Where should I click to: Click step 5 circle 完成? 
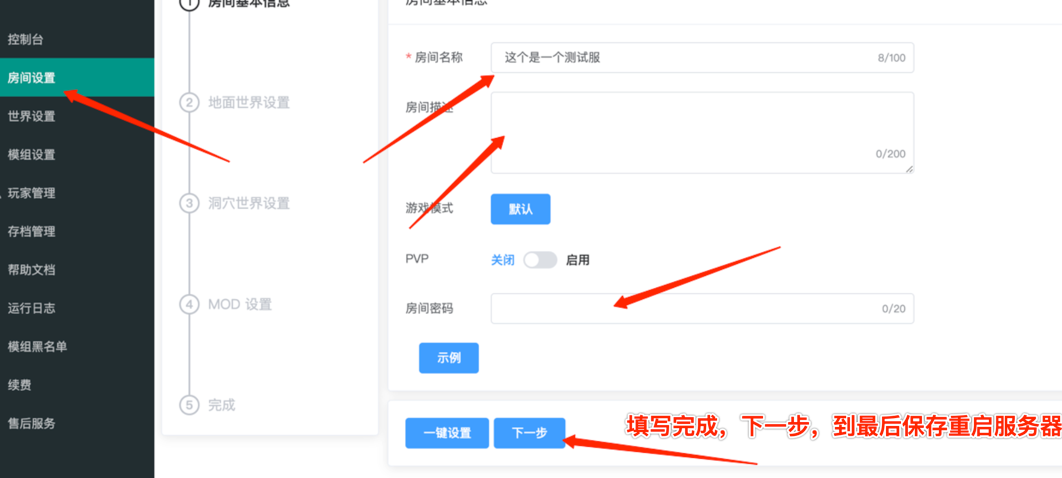click(x=189, y=405)
